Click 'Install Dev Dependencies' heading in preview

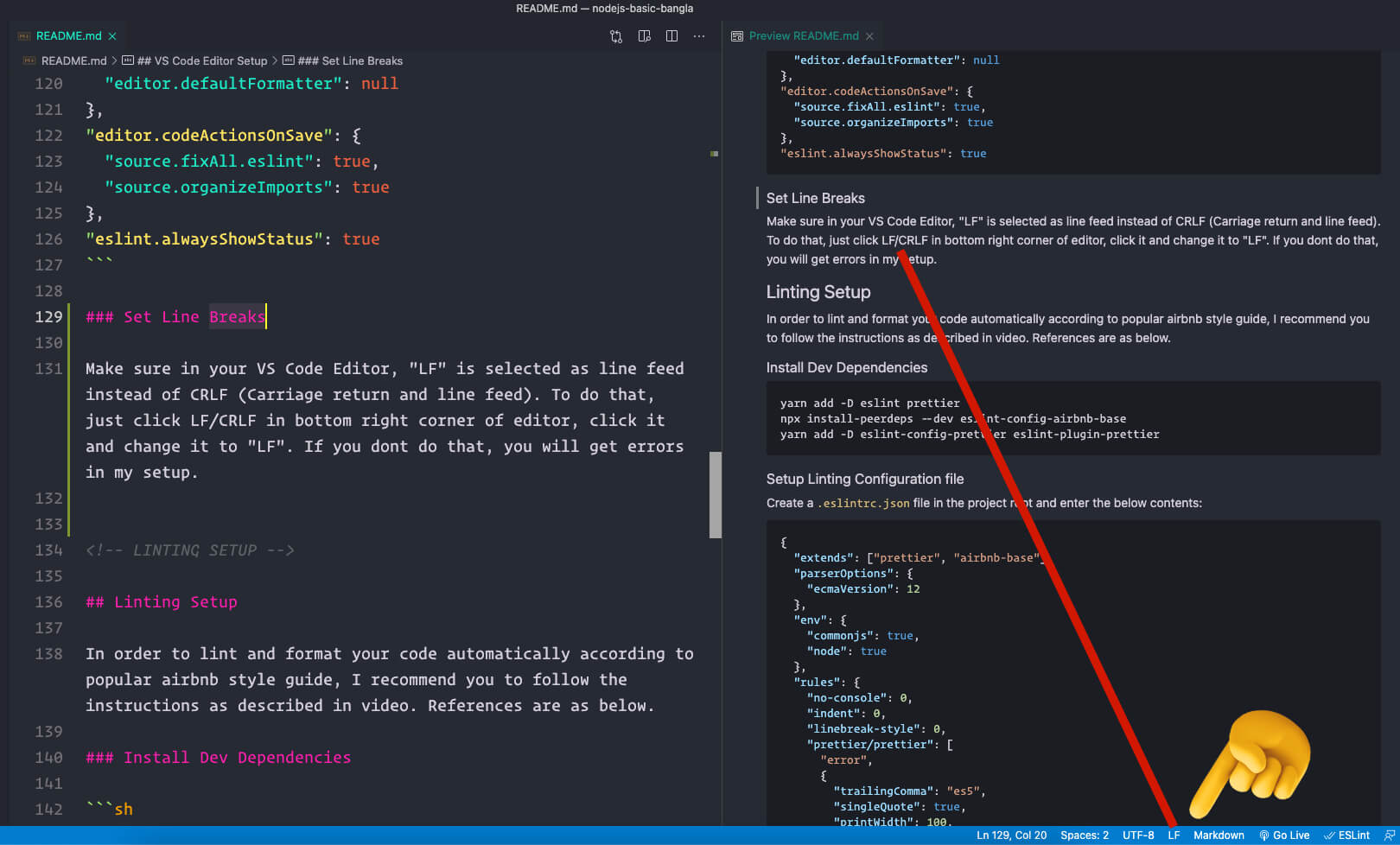click(x=847, y=367)
